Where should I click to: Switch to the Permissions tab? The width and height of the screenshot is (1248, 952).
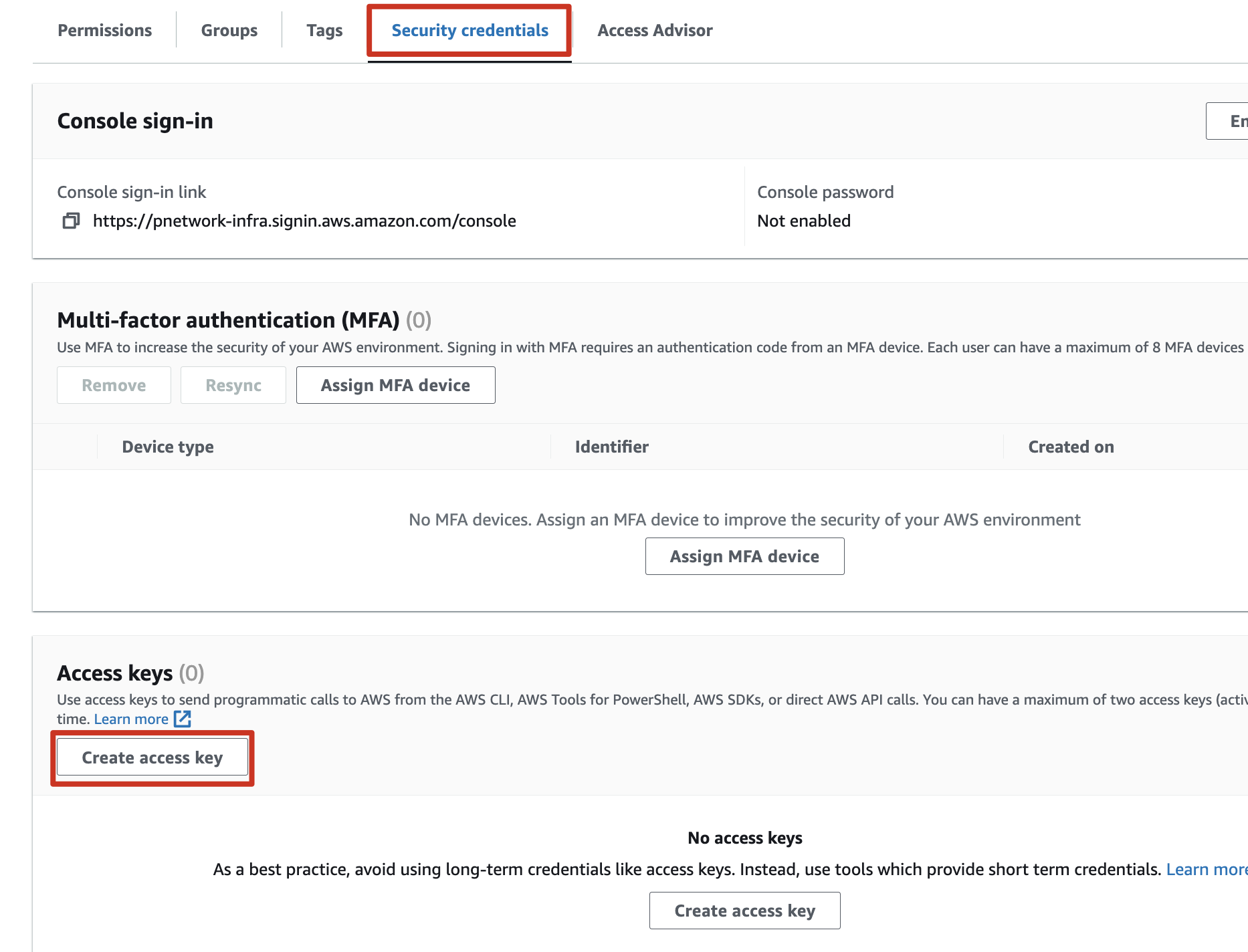105,30
